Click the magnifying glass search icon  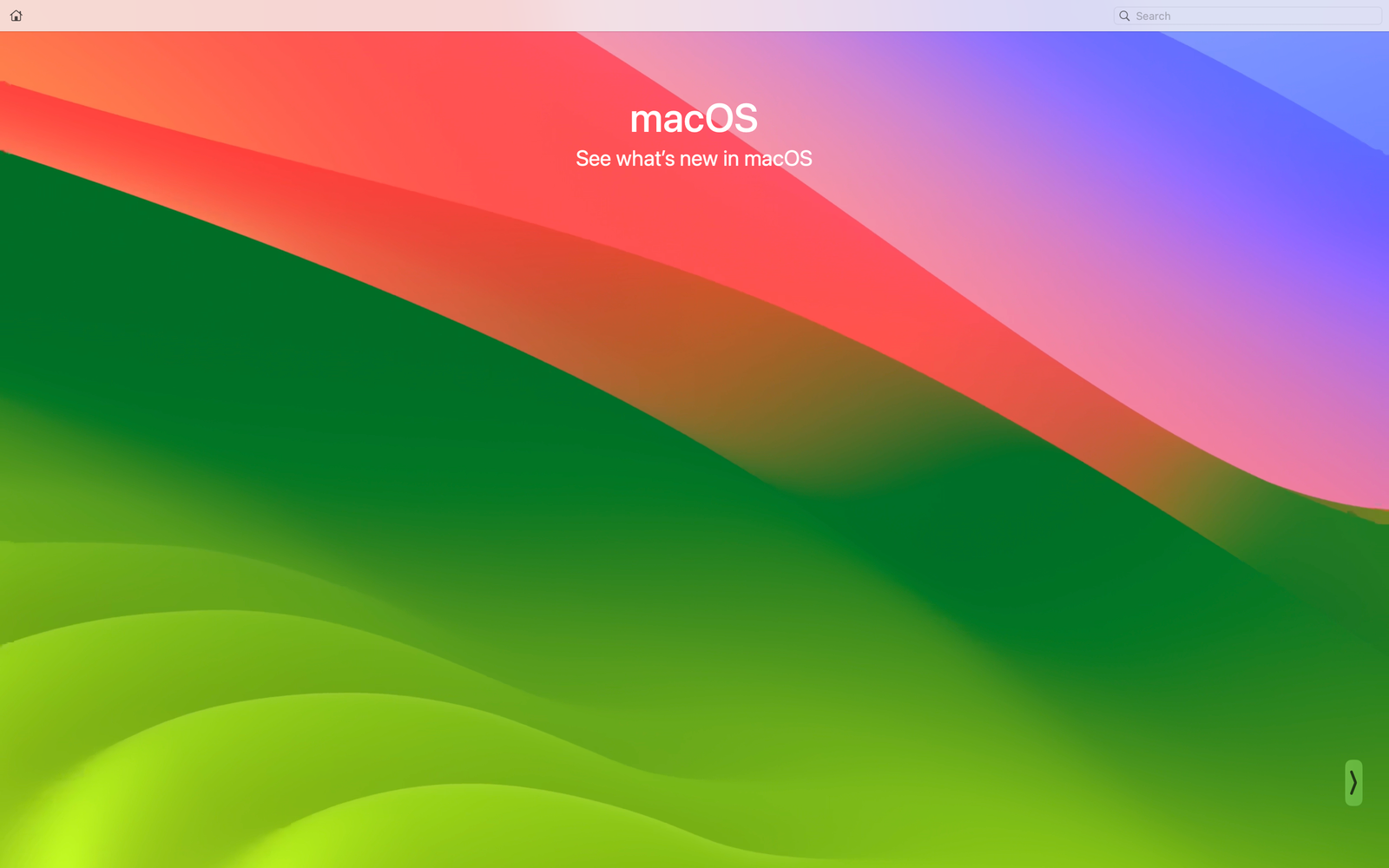pyautogui.click(x=1124, y=16)
